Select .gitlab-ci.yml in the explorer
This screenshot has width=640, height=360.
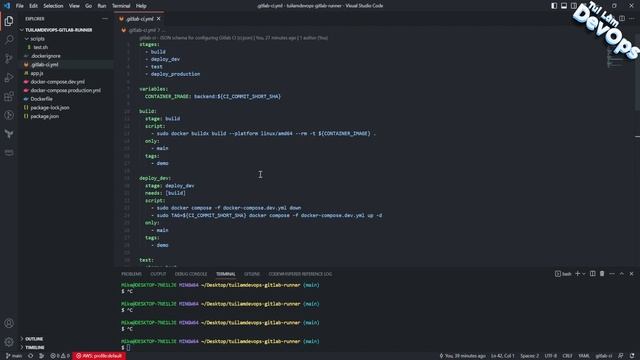[x=44, y=64]
